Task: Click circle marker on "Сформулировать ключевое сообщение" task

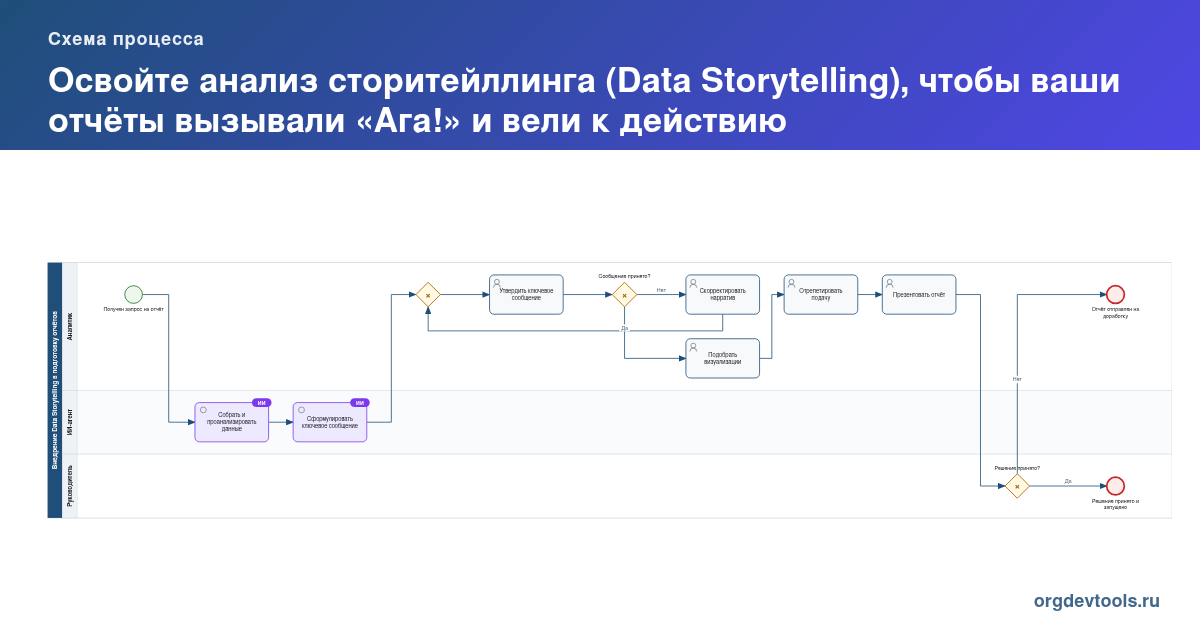Action: click(301, 410)
